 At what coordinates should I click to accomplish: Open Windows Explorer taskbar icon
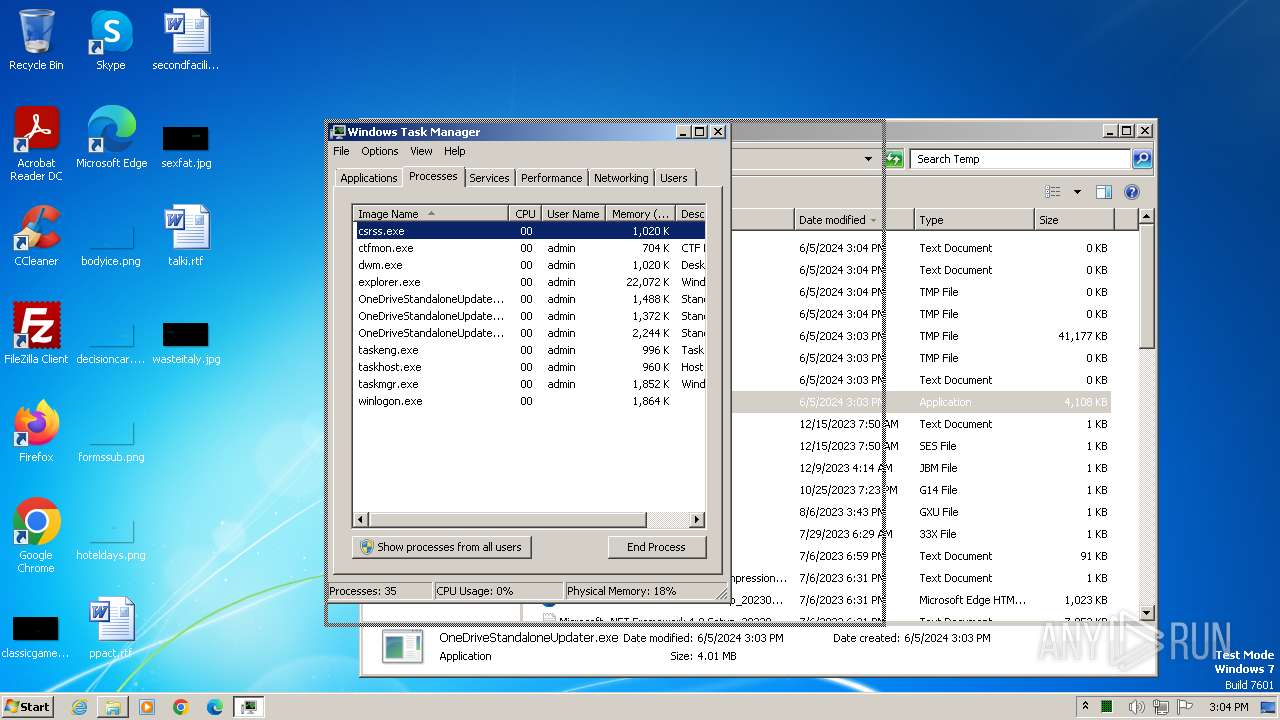(x=113, y=707)
